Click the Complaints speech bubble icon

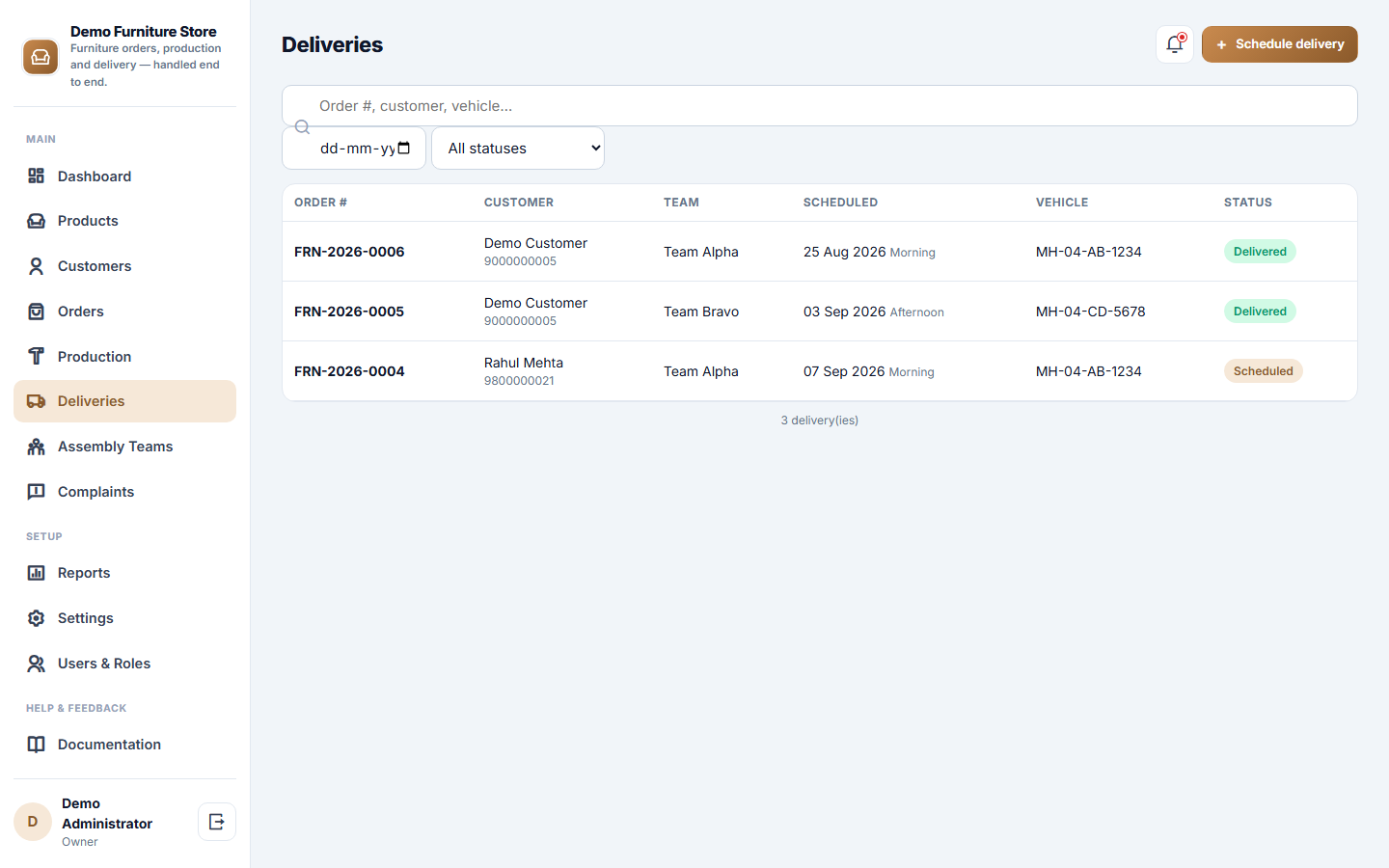pyautogui.click(x=37, y=492)
